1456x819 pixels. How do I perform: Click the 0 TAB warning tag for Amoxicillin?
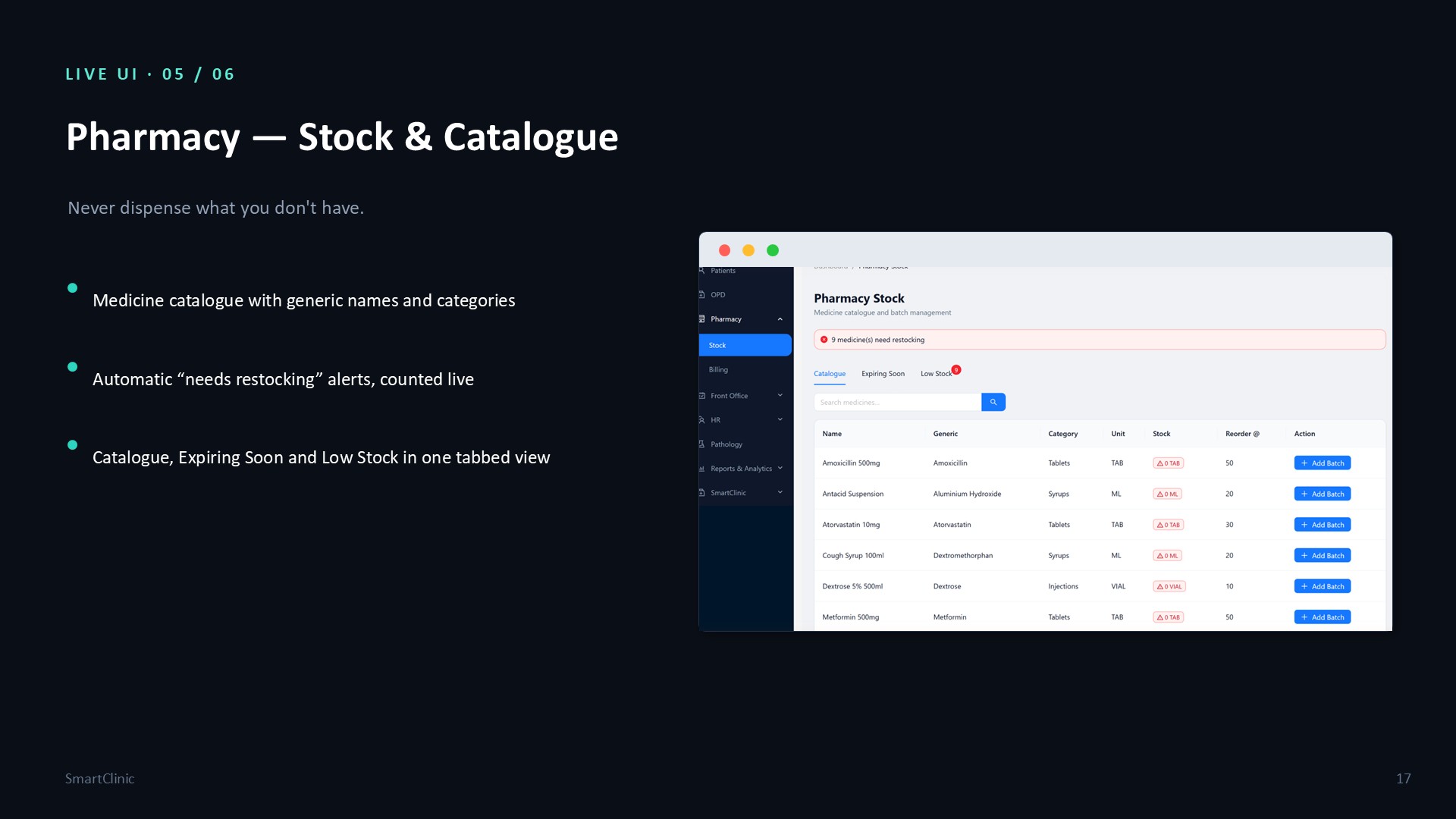[x=1169, y=463]
